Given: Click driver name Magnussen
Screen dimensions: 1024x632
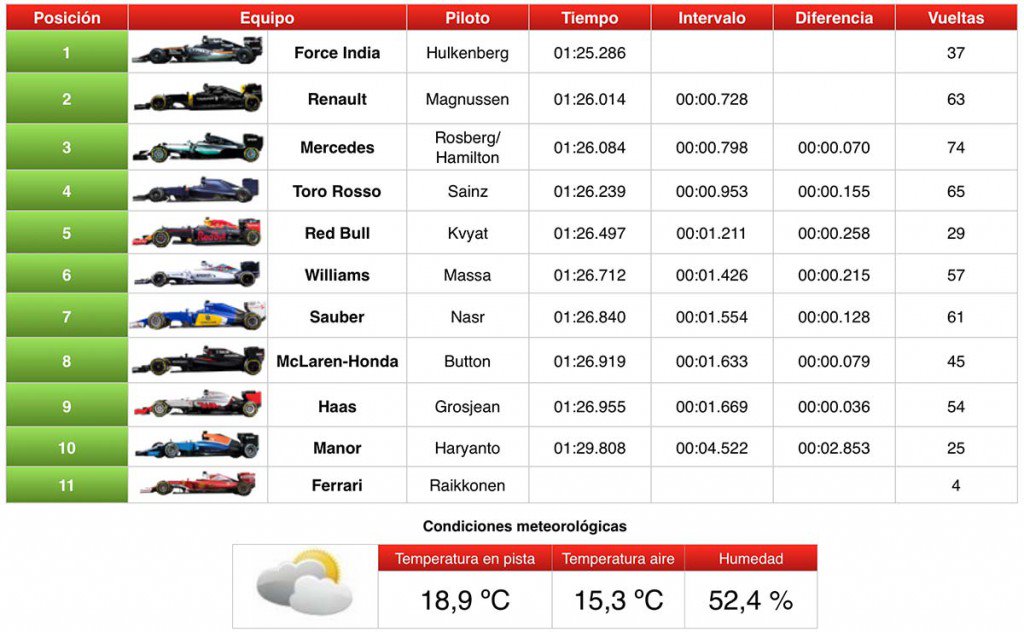Looking at the screenshot, I should click(x=468, y=99).
